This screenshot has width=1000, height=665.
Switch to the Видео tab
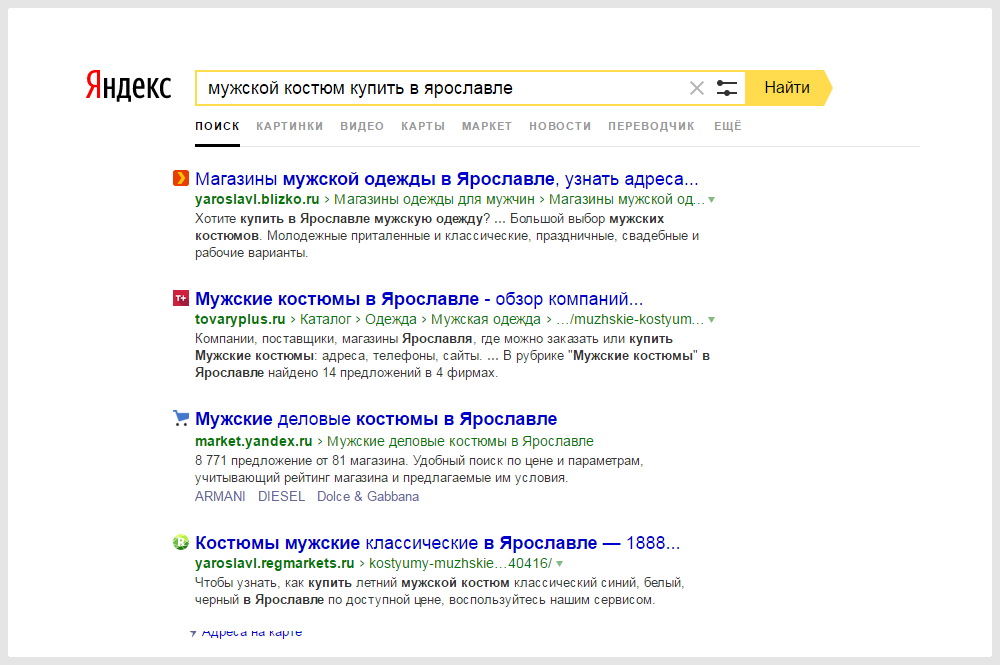click(362, 126)
